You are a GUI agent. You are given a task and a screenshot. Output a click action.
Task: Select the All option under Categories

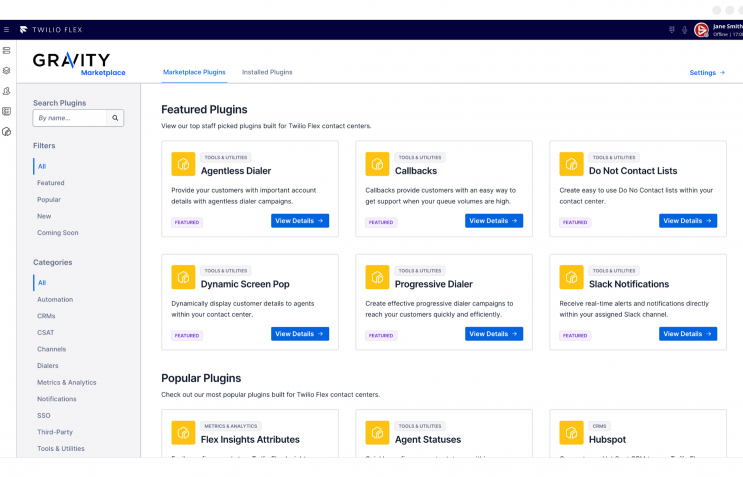tap(42, 283)
